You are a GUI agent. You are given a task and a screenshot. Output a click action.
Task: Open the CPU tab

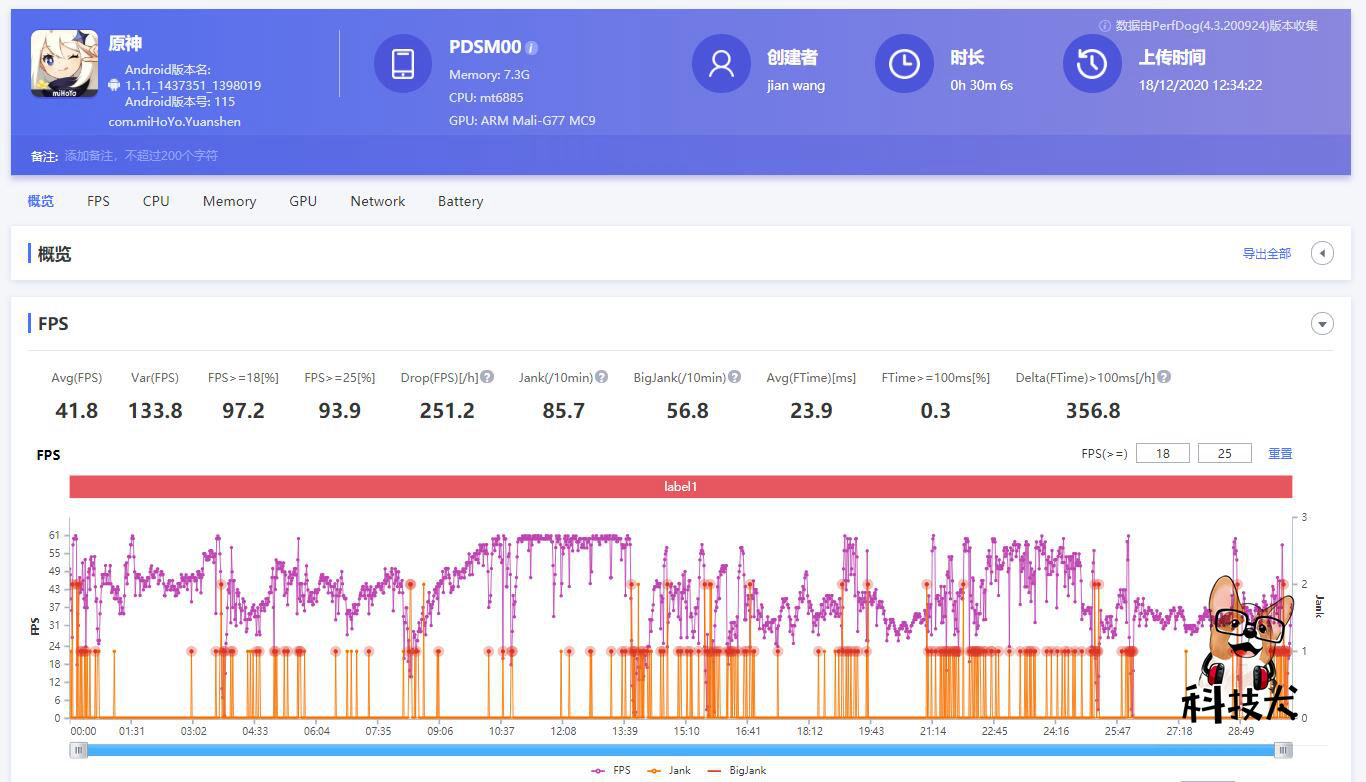156,201
